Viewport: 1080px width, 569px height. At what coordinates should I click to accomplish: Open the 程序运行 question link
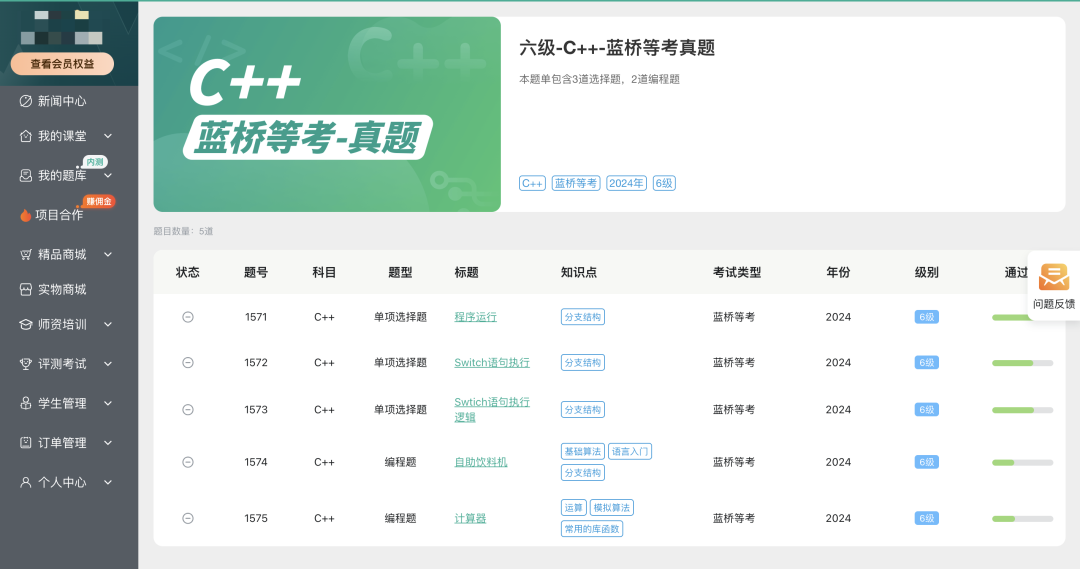475,317
